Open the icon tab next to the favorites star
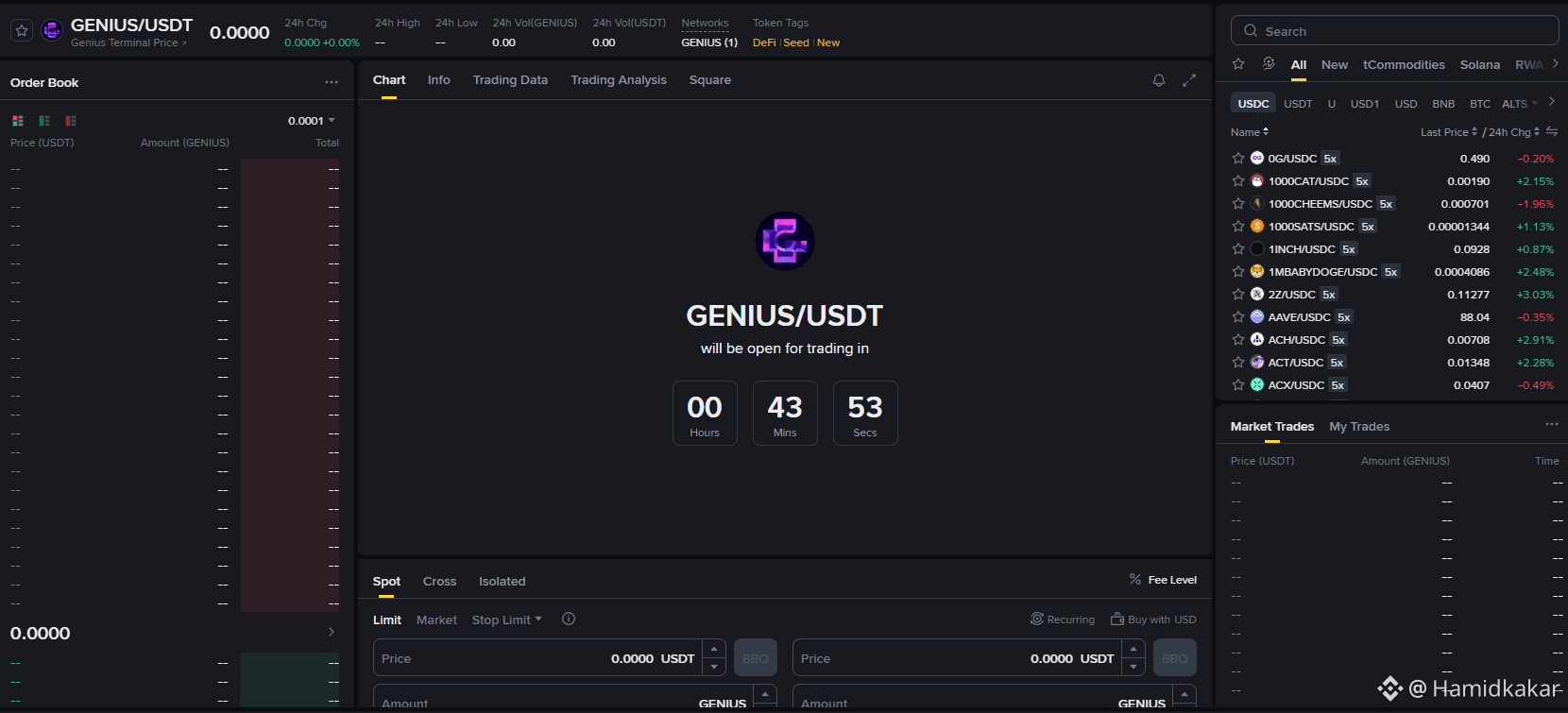 [1269, 64]
